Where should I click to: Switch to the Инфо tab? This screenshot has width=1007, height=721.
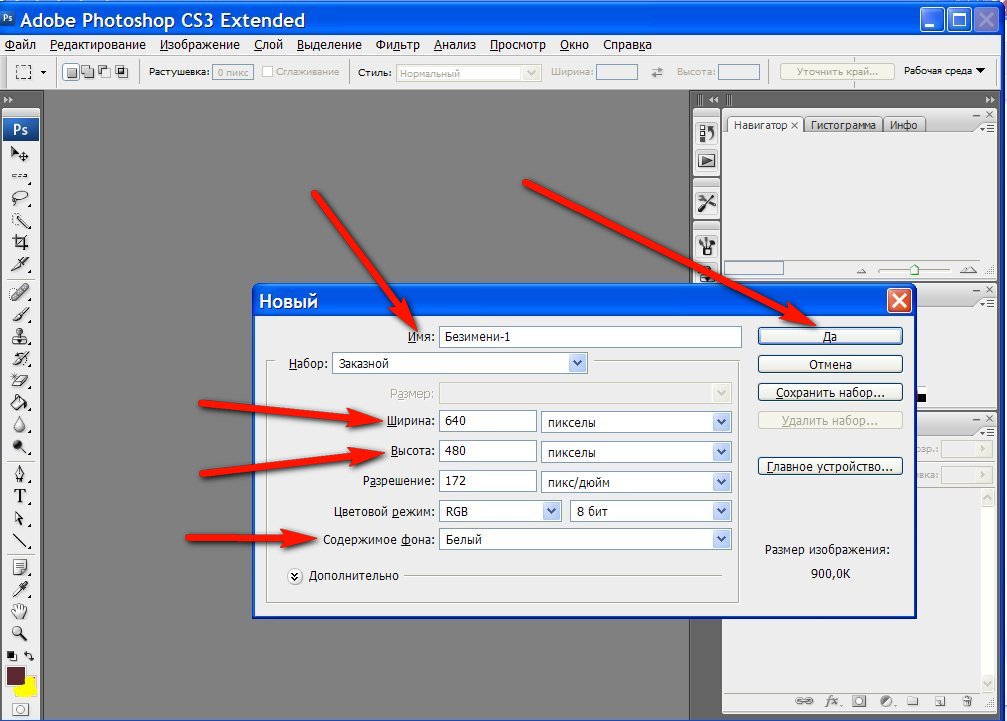904,125
